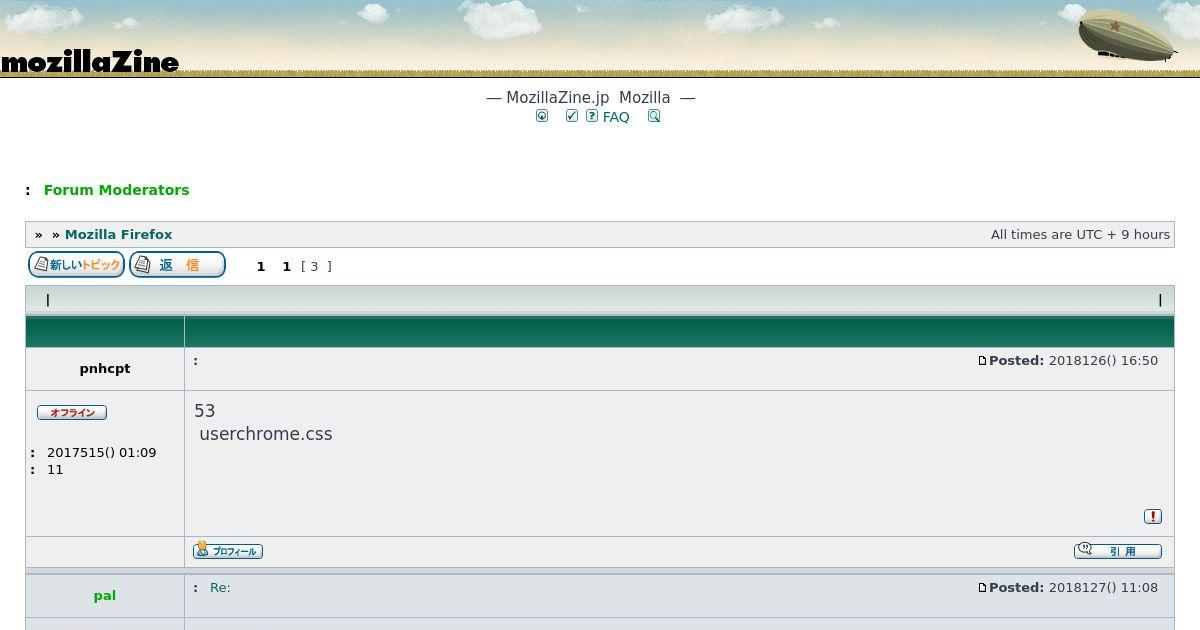Click the question mark FAQ icon

[592, 116]
